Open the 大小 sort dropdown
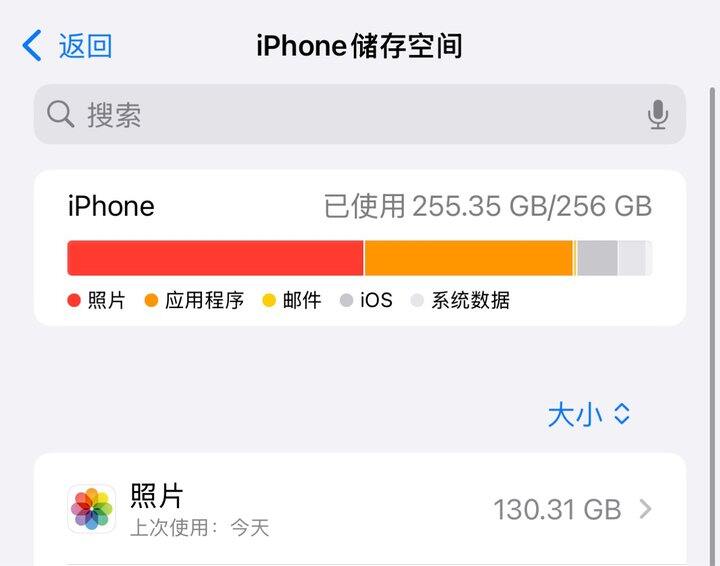 coord(589,415)
